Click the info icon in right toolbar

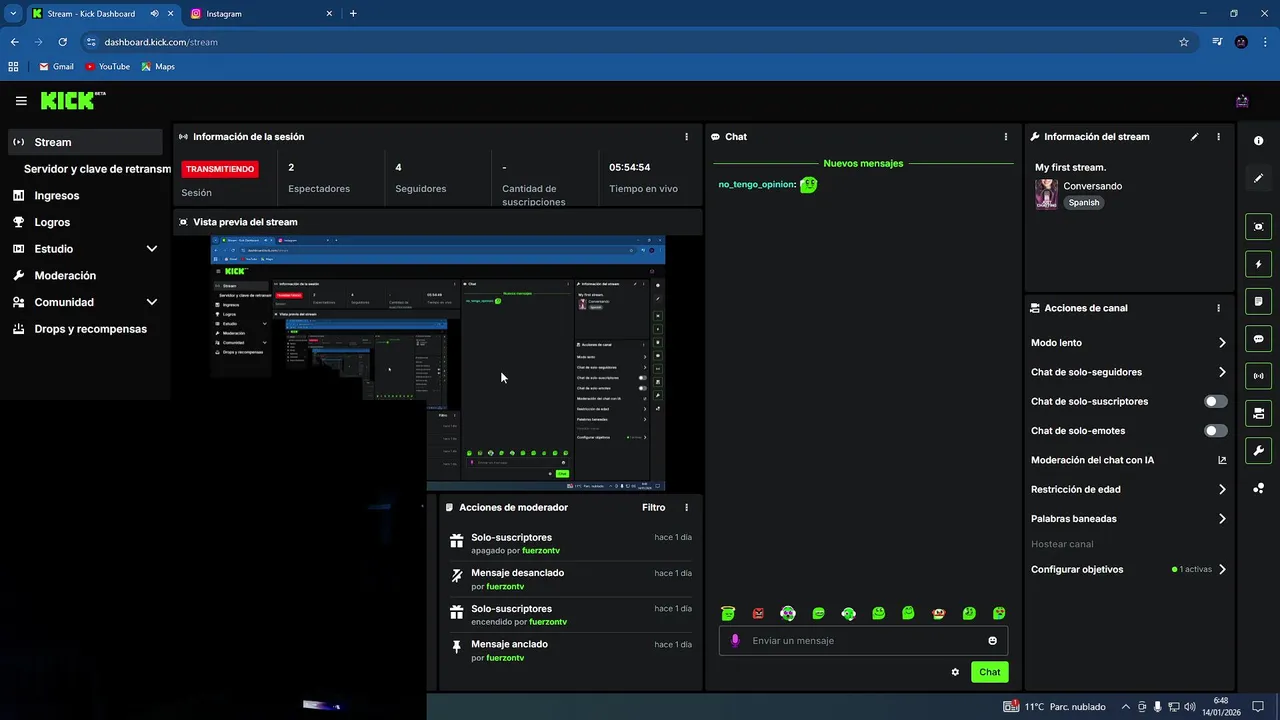1258,141
